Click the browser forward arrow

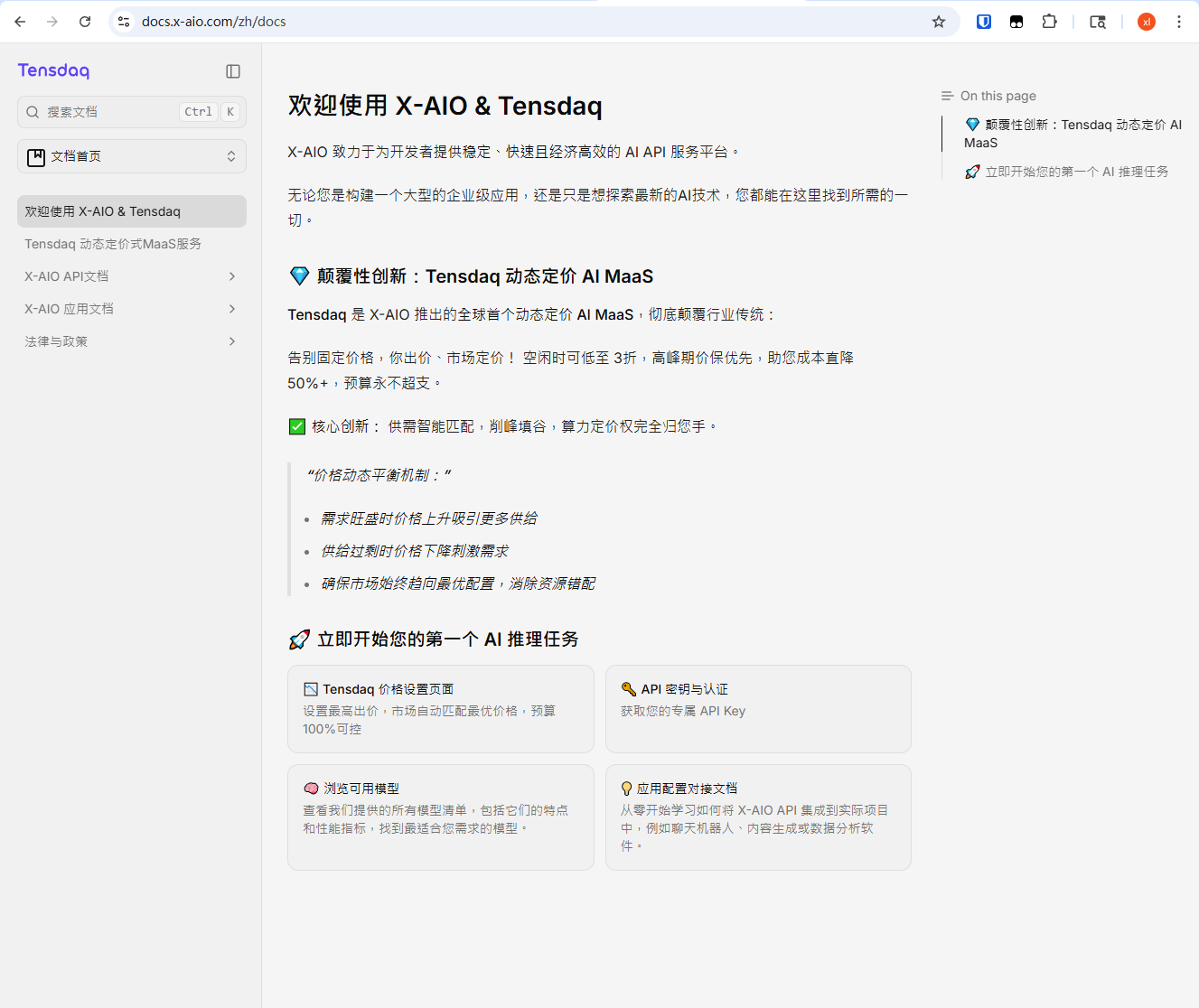52,22
